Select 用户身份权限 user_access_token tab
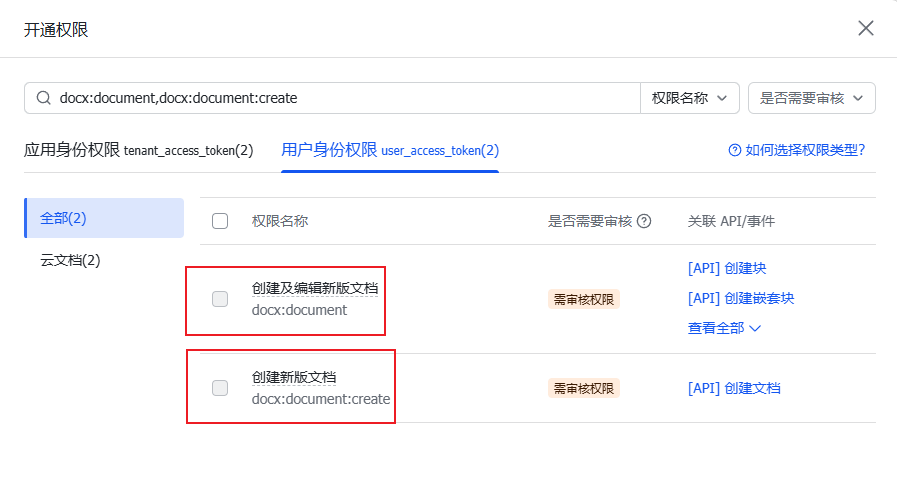 tap(390, 150)
